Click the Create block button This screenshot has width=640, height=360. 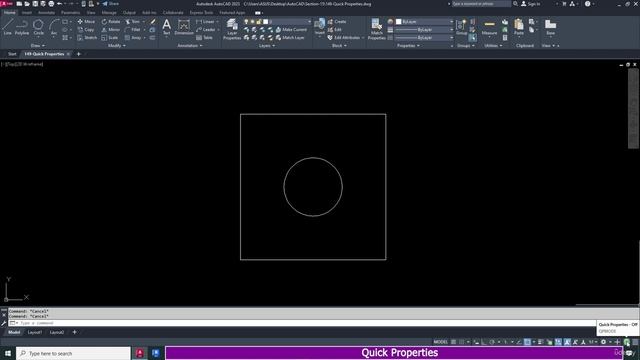tap(337, 21)
